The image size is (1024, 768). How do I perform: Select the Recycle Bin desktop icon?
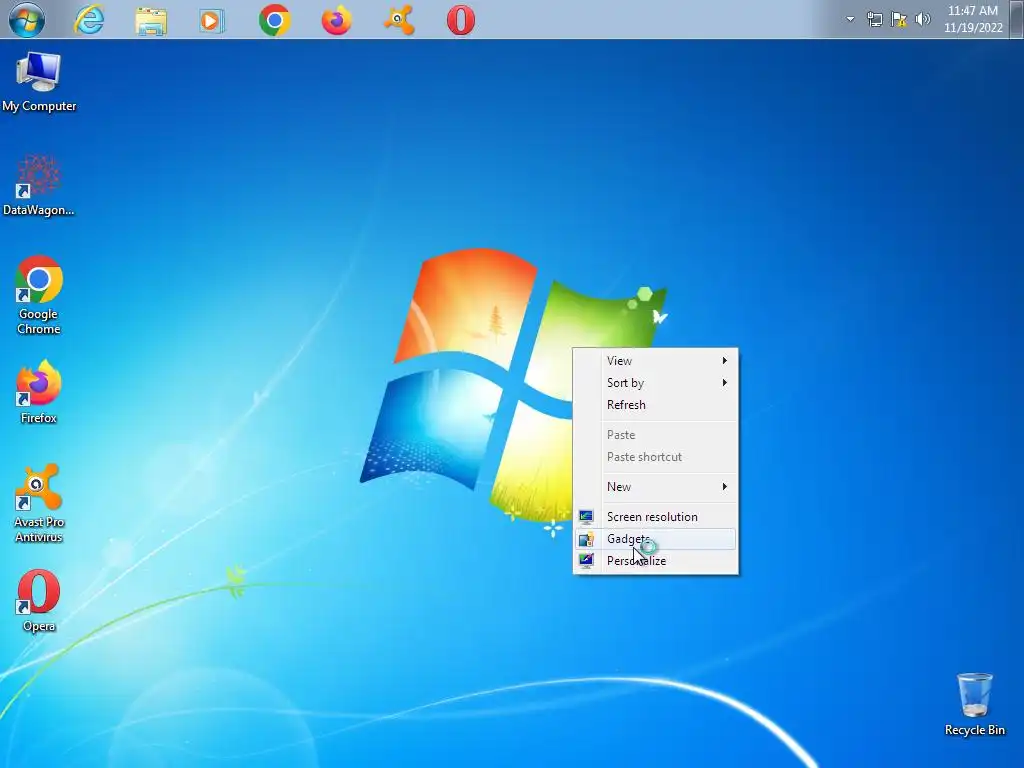(x=974, y=705)
